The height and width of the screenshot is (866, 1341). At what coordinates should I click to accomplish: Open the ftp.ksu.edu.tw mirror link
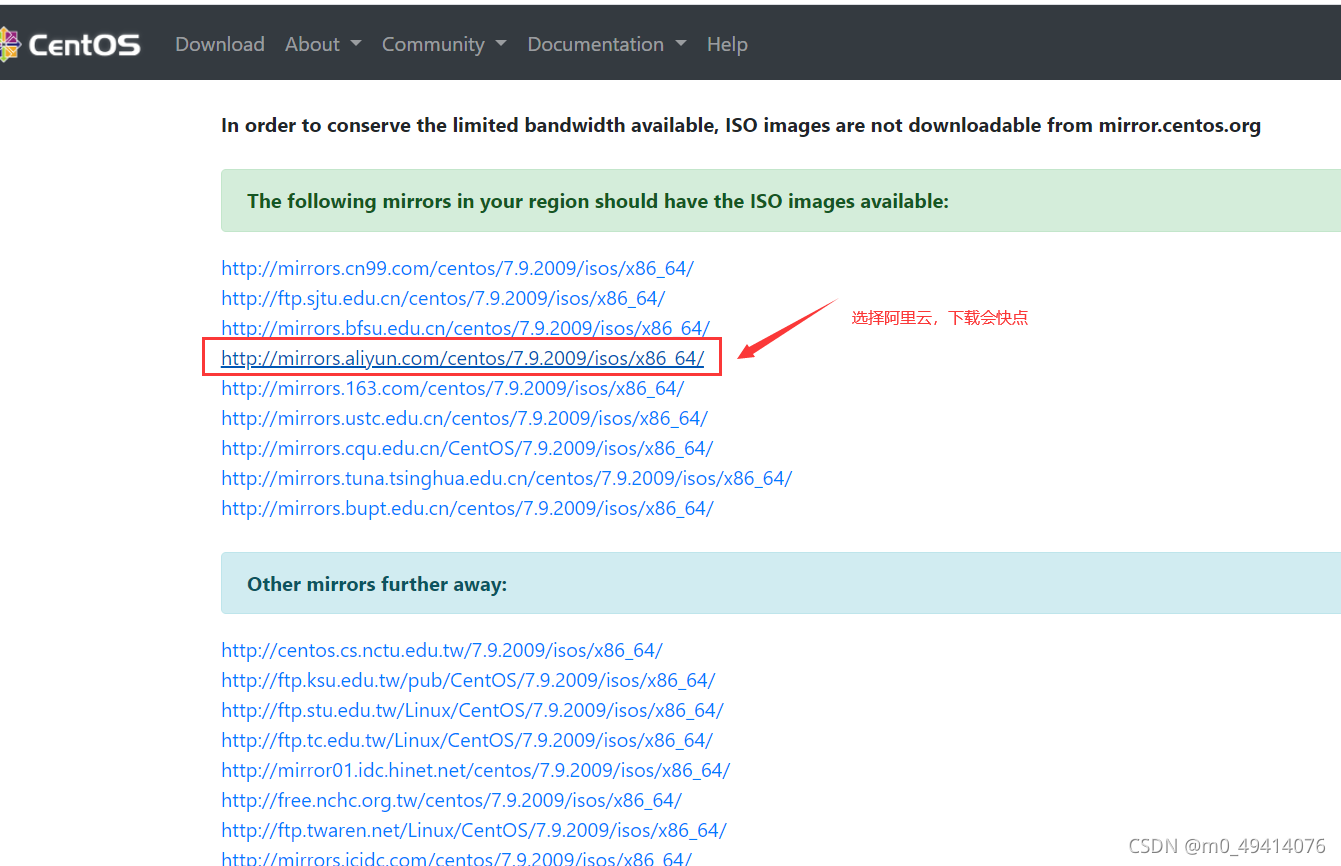[468, 680]
